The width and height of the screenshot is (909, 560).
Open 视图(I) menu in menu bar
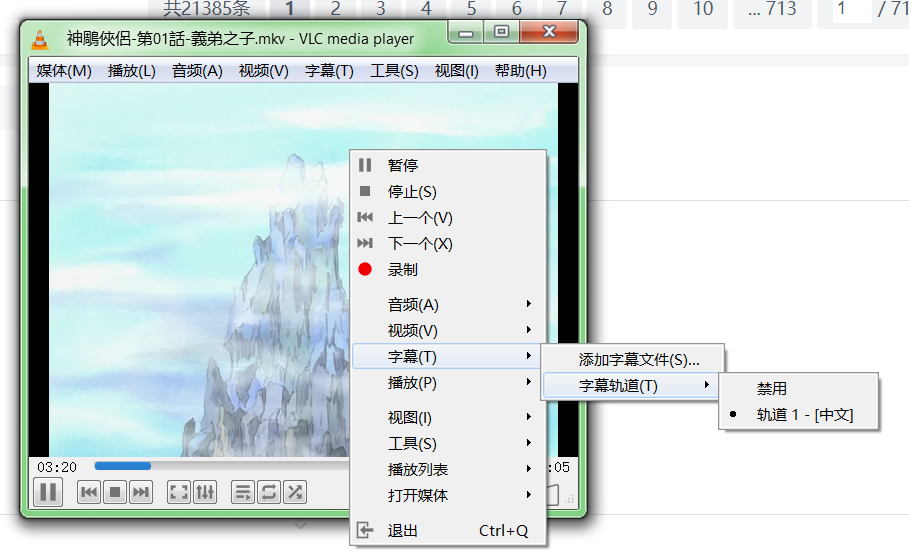457,71
